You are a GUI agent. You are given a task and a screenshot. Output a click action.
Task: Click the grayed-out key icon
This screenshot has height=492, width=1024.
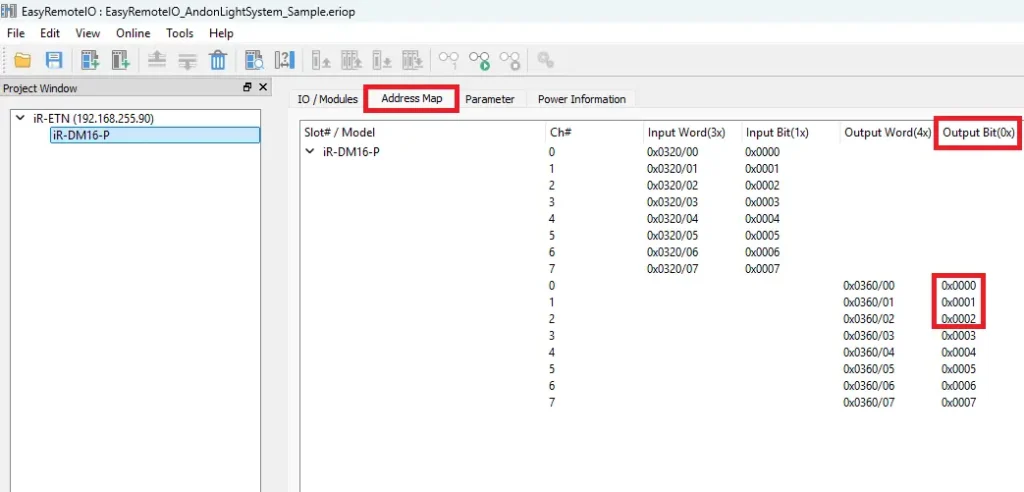[545, 61]
